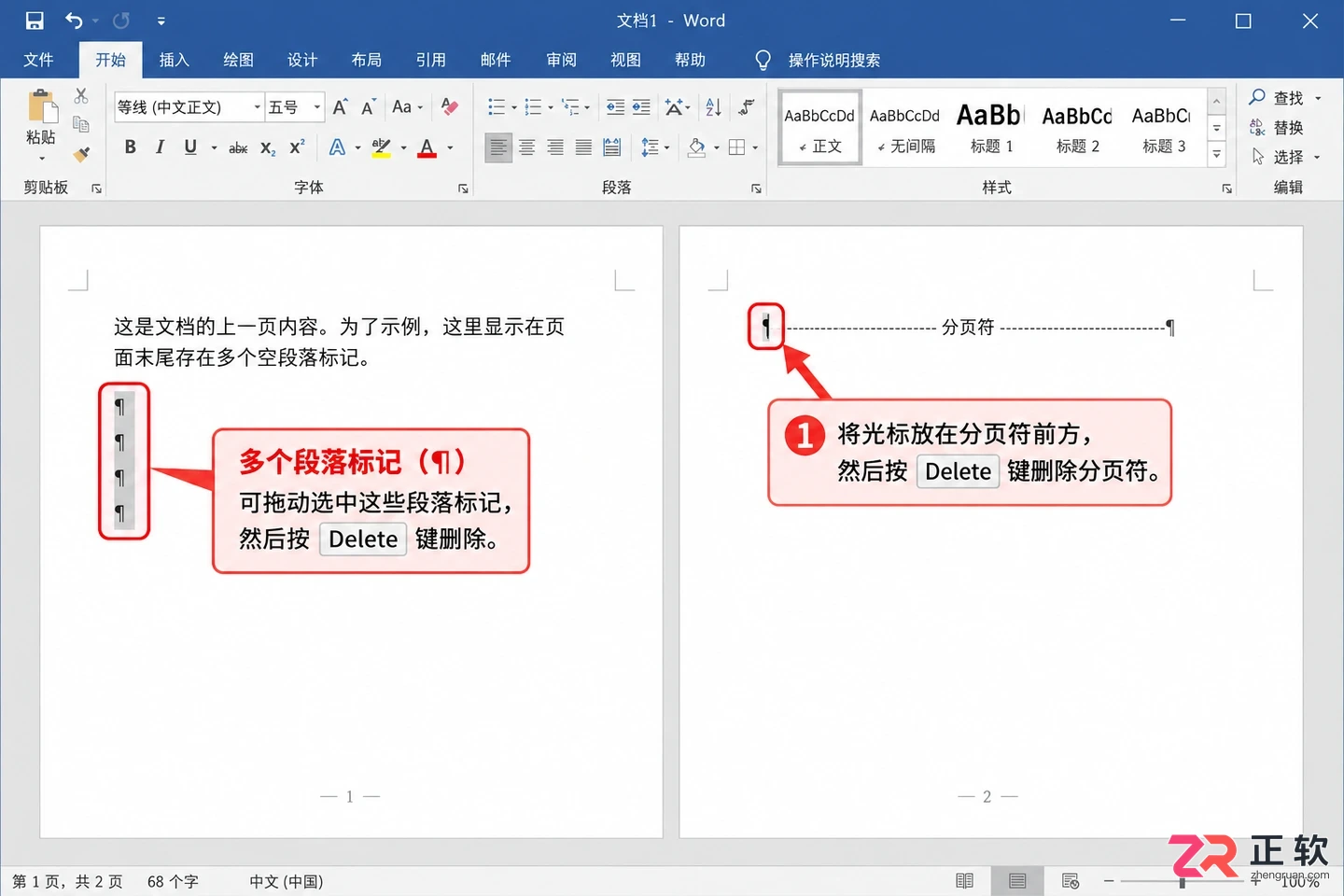
Task: Click the 68 个字 word count
Action: pyautogui.click(x=173, y=882)
